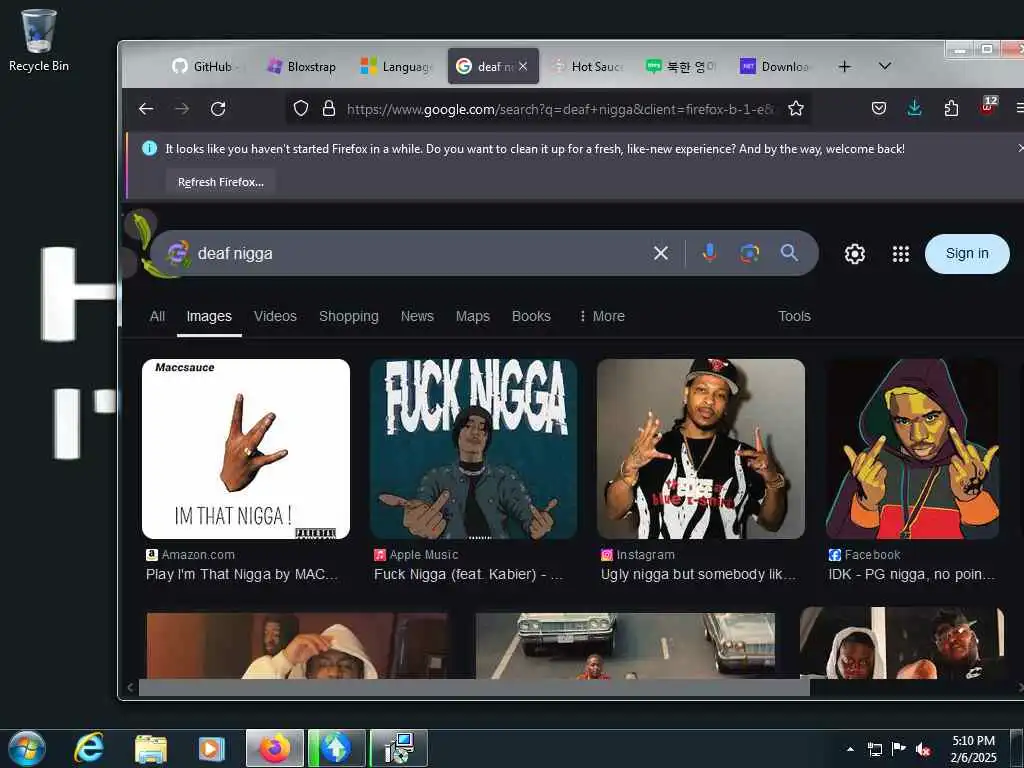Image resolution: width=1024 pixels, height=768 pixels.
Task: Show hidden tray icons arrow
Action: (850, 749)
